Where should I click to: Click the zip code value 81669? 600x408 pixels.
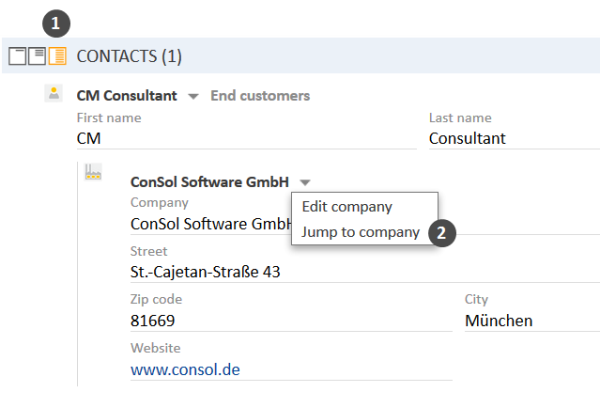click(153, 321)
